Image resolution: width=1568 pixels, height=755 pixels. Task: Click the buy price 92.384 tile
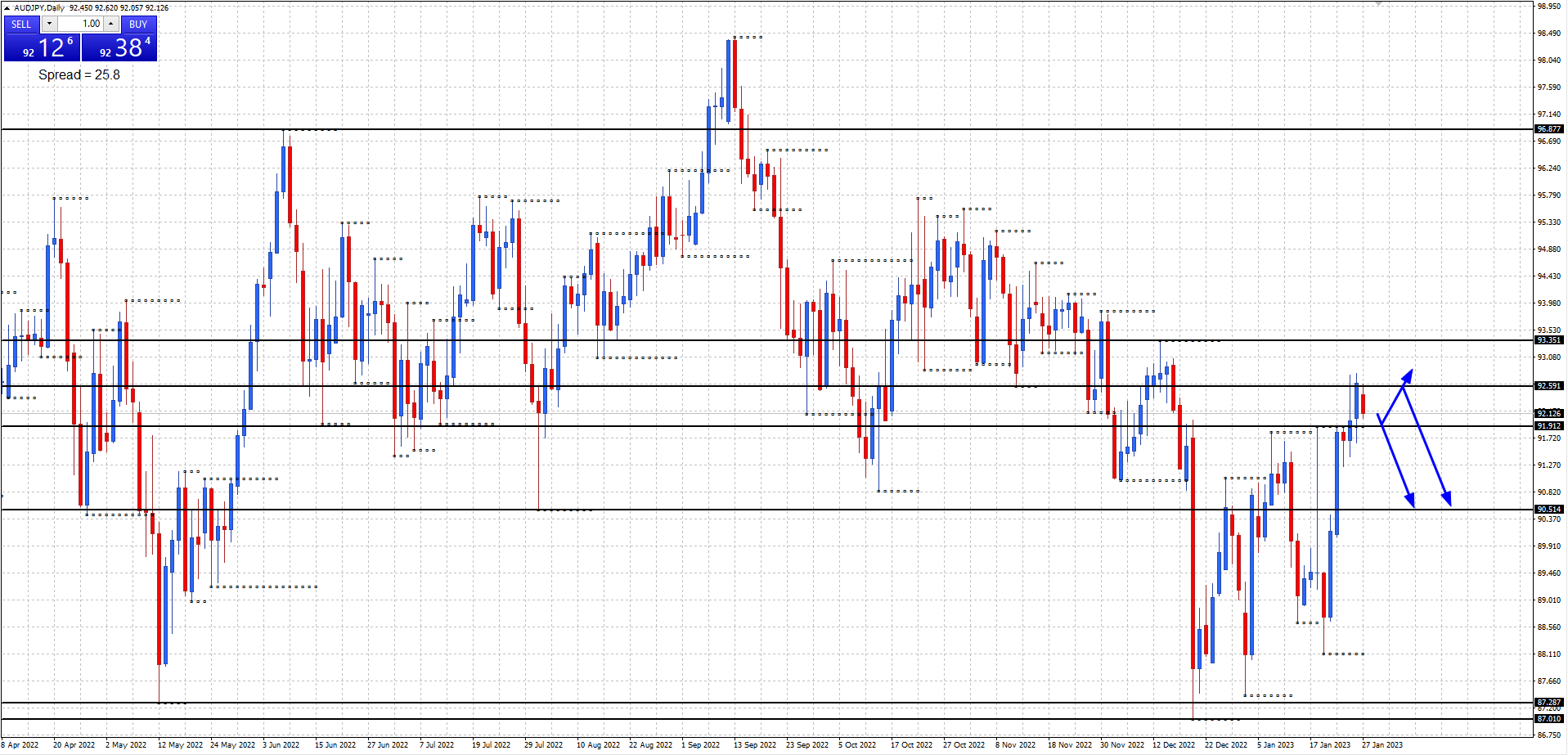pyautogui.click(x=119, y=47)
